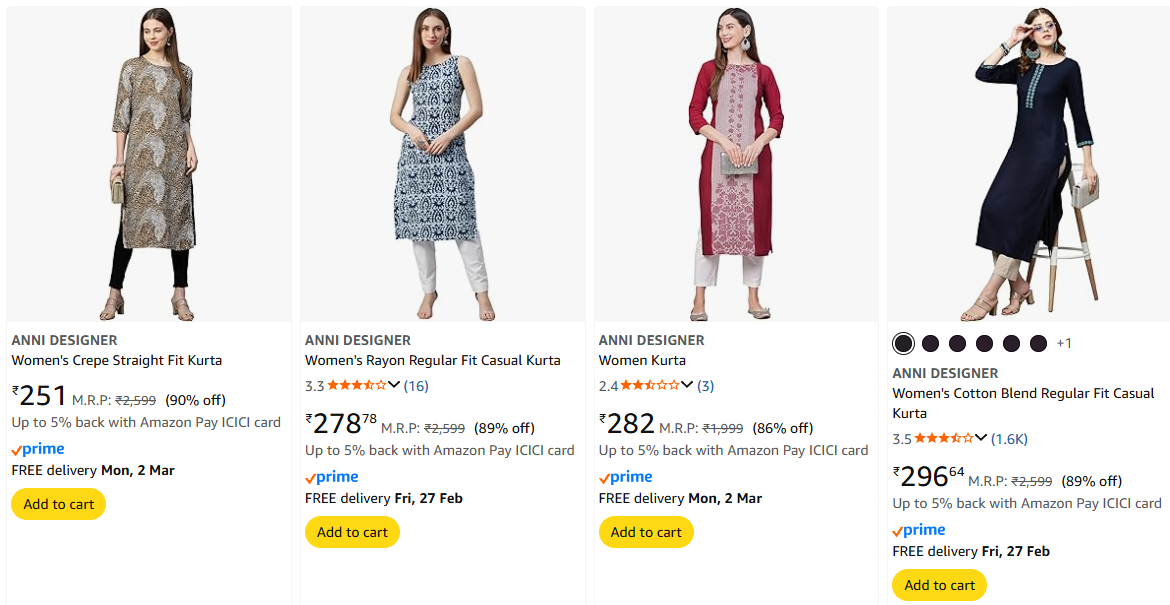
Task: Show more colors via the +1 link
Action: (1064, 343)
